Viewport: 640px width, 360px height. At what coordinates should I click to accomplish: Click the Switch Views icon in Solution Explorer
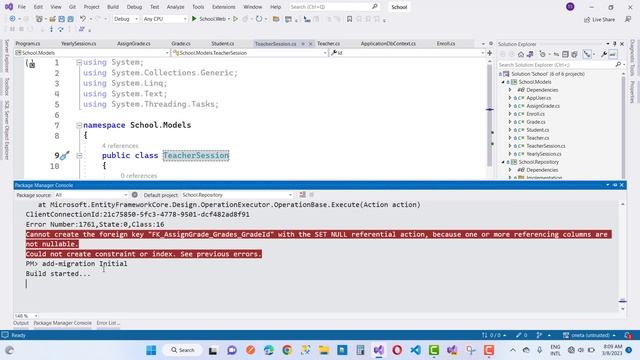tap(530, 54)
